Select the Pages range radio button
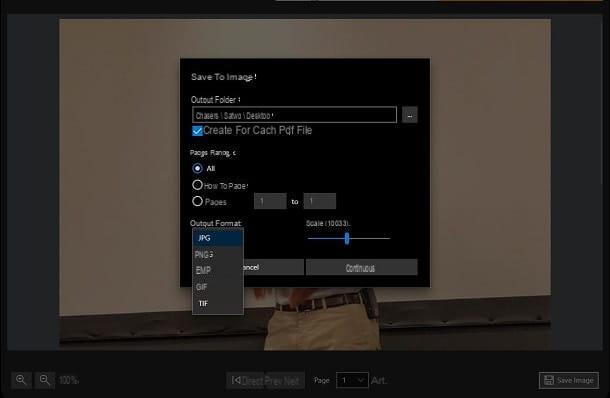Viewport: 610px width, 398px height. click(x=197, y=201)
